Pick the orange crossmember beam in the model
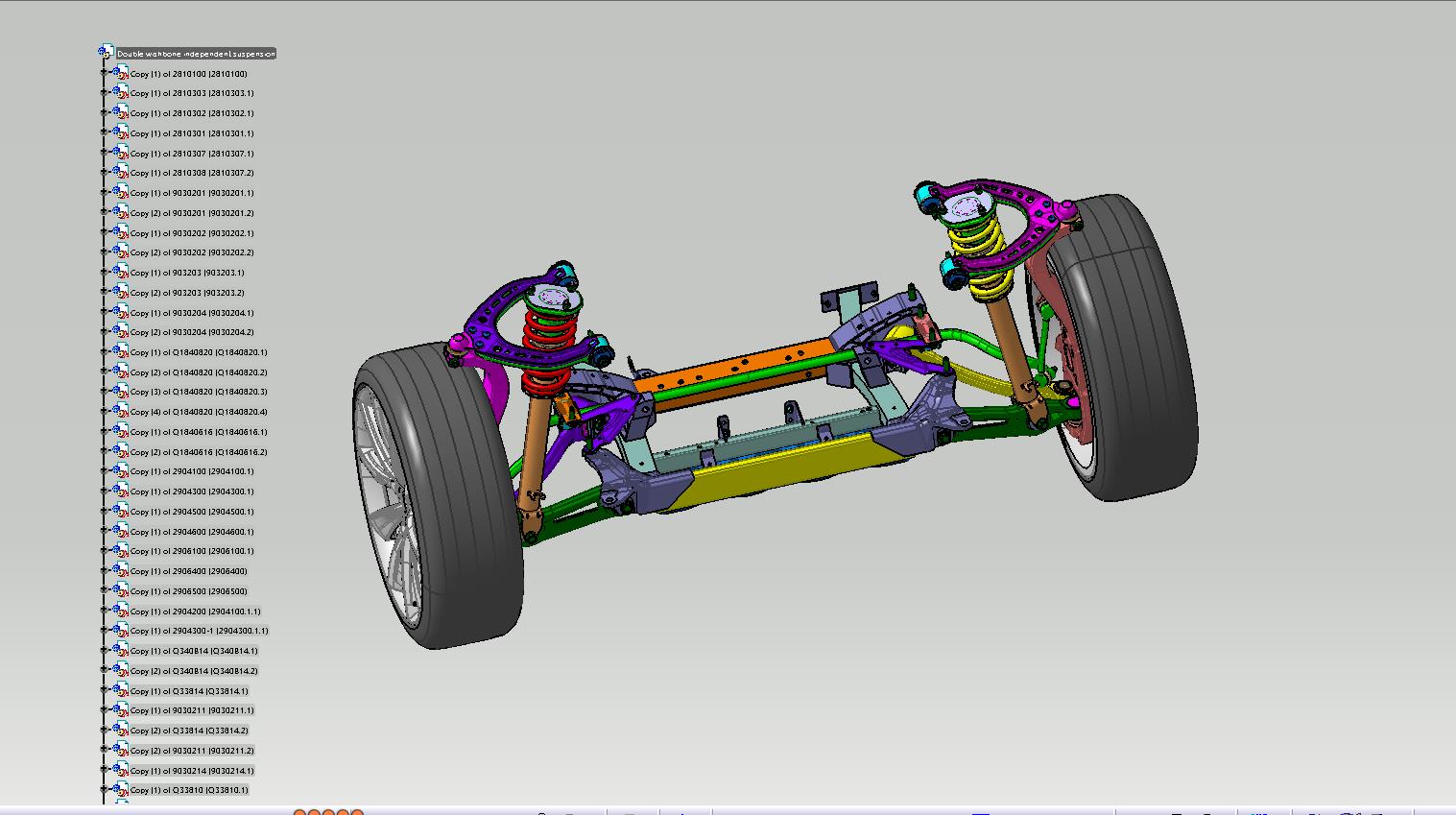The height and width of the screenshot is (815, 1456). tap(736, 370)
